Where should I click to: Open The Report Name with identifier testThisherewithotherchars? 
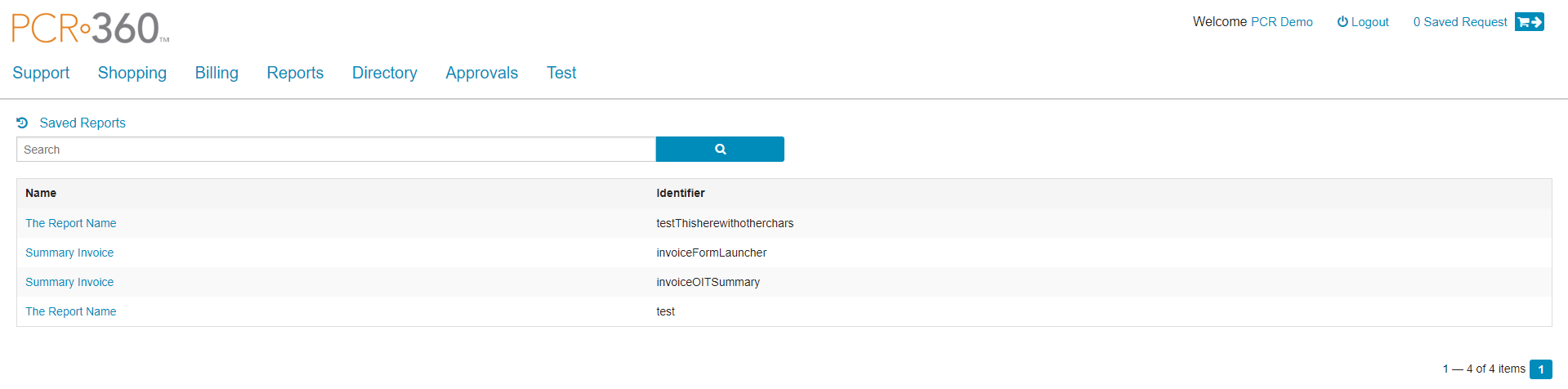70,223
